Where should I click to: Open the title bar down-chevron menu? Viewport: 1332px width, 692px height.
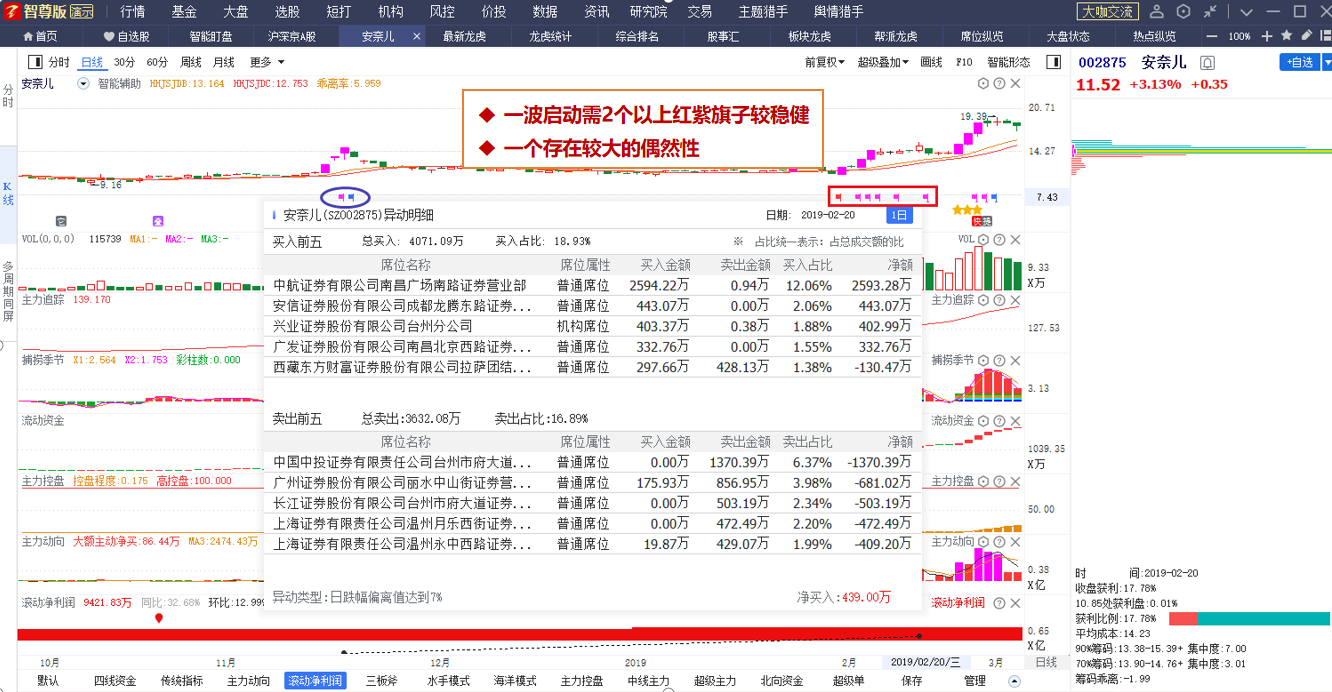pyautogui.click(x=1246, y=12)
